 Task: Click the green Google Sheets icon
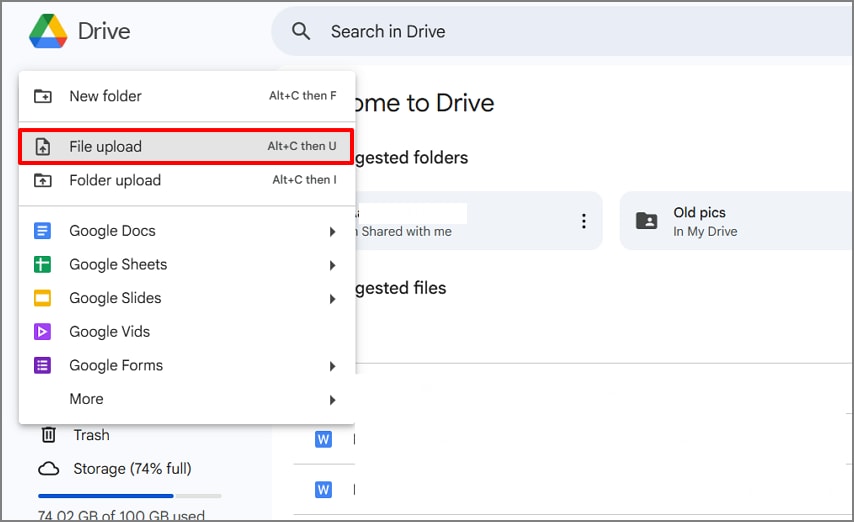[43, 265]
